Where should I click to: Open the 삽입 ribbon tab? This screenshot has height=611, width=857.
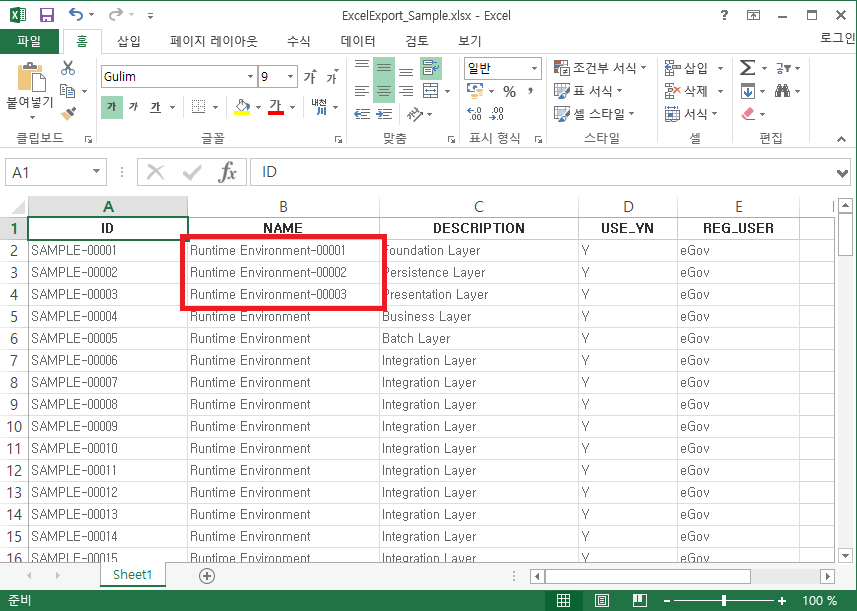(x=129, y=41)
